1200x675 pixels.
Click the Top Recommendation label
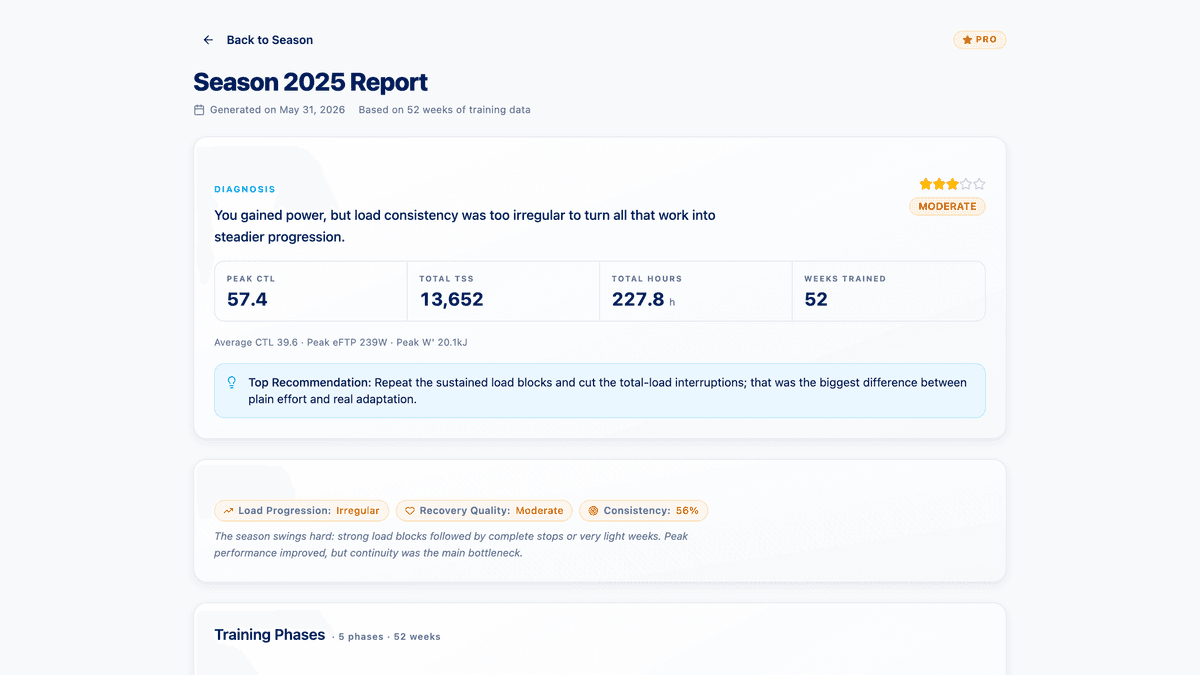pos(310,383)
